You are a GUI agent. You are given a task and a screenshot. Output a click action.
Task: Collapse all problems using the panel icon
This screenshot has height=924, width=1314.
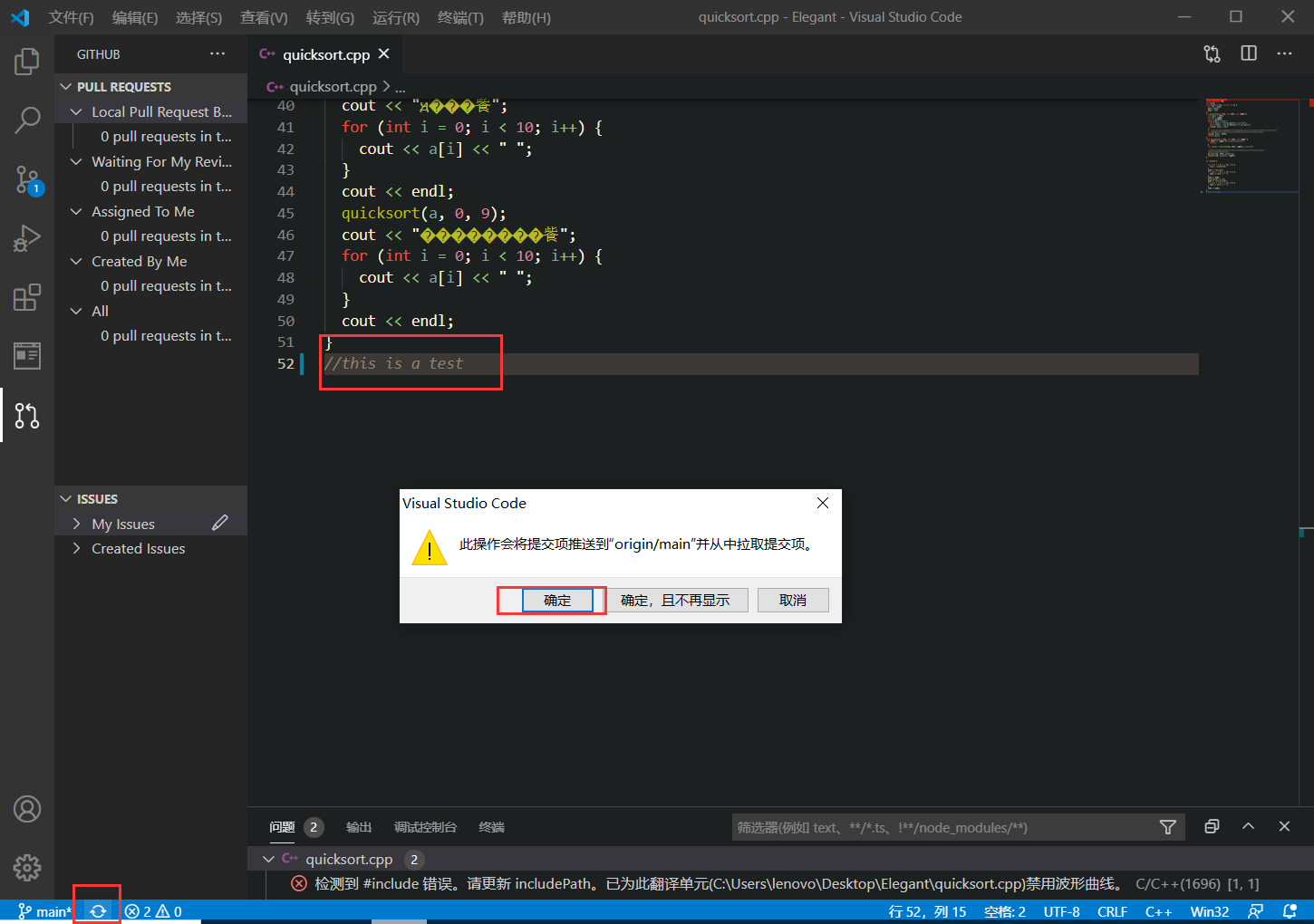point(1212,826)
